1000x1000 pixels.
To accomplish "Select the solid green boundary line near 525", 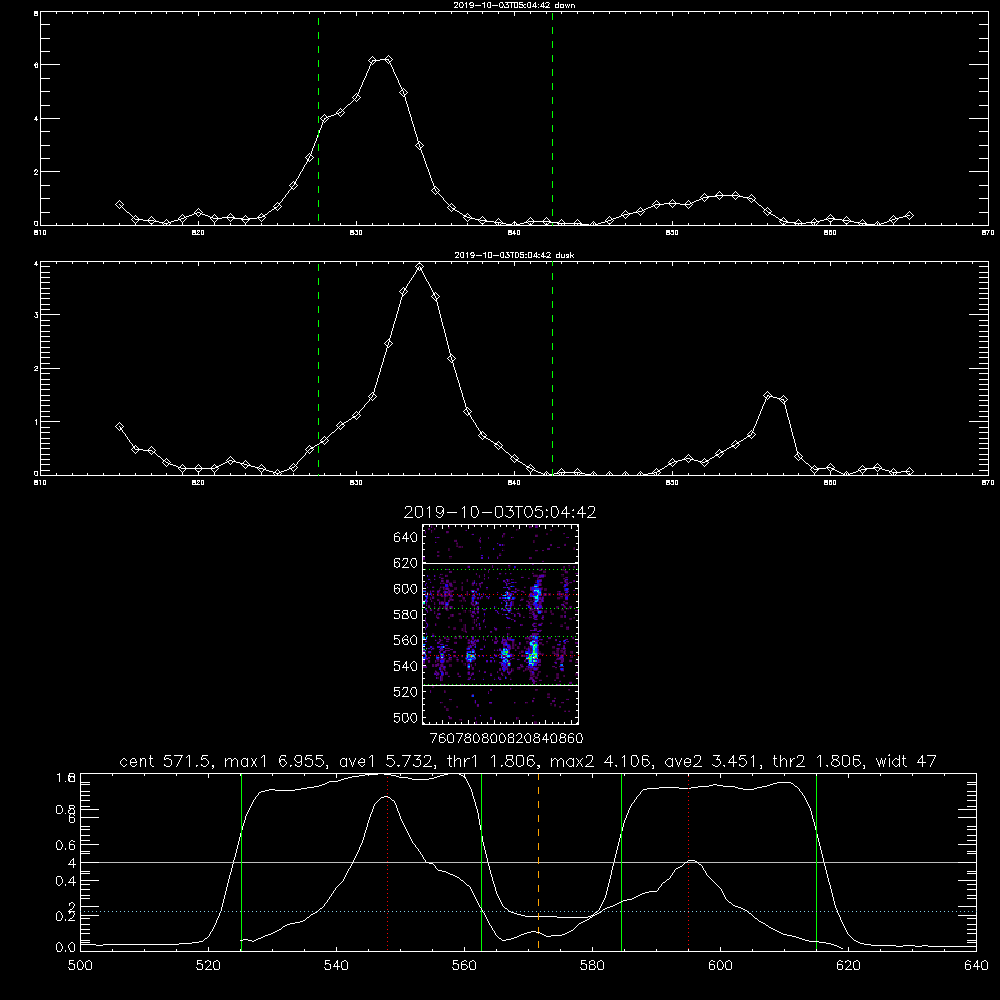I will pyautogui.click(x=241, y=861).
